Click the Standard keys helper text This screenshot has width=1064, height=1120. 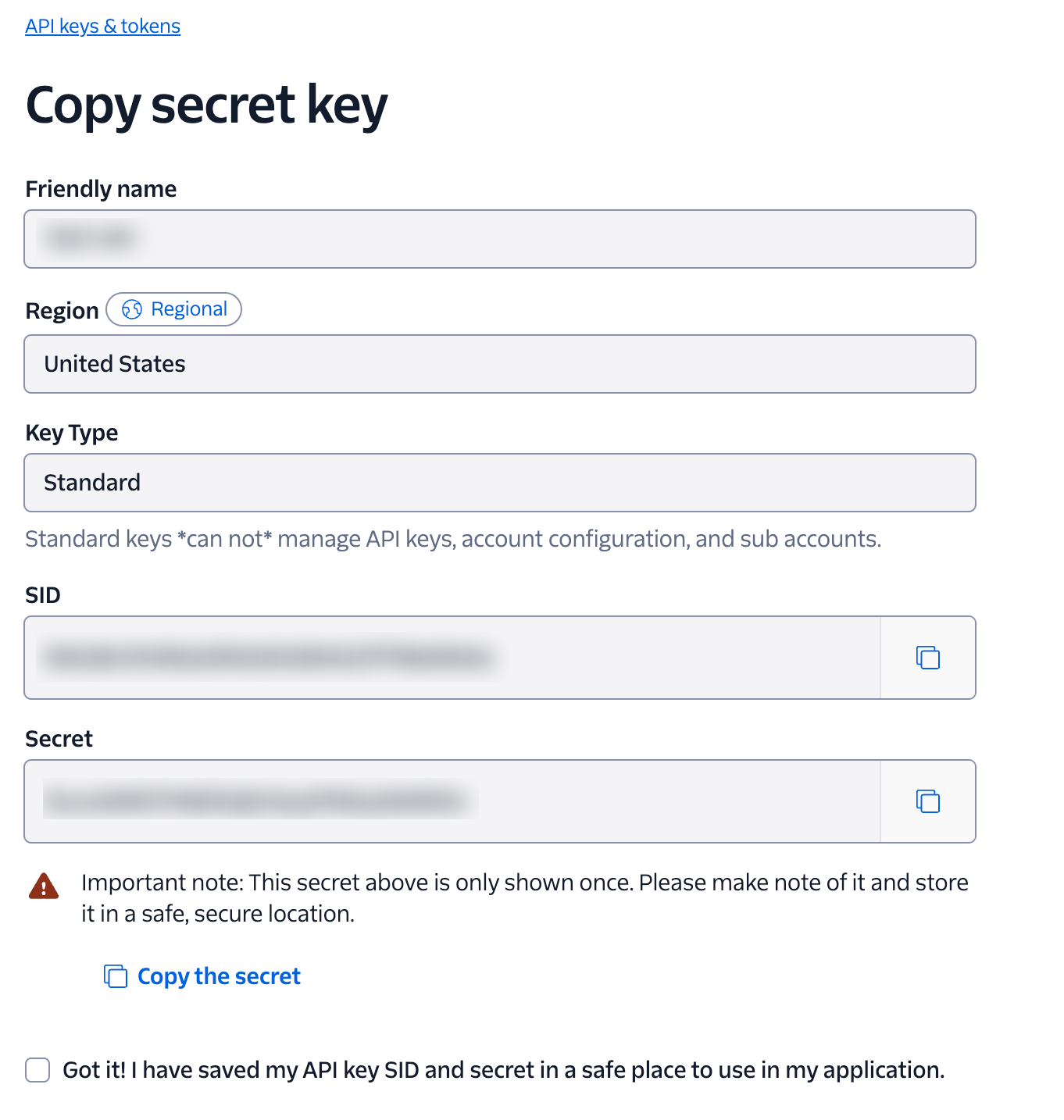(x=453, y=539)
